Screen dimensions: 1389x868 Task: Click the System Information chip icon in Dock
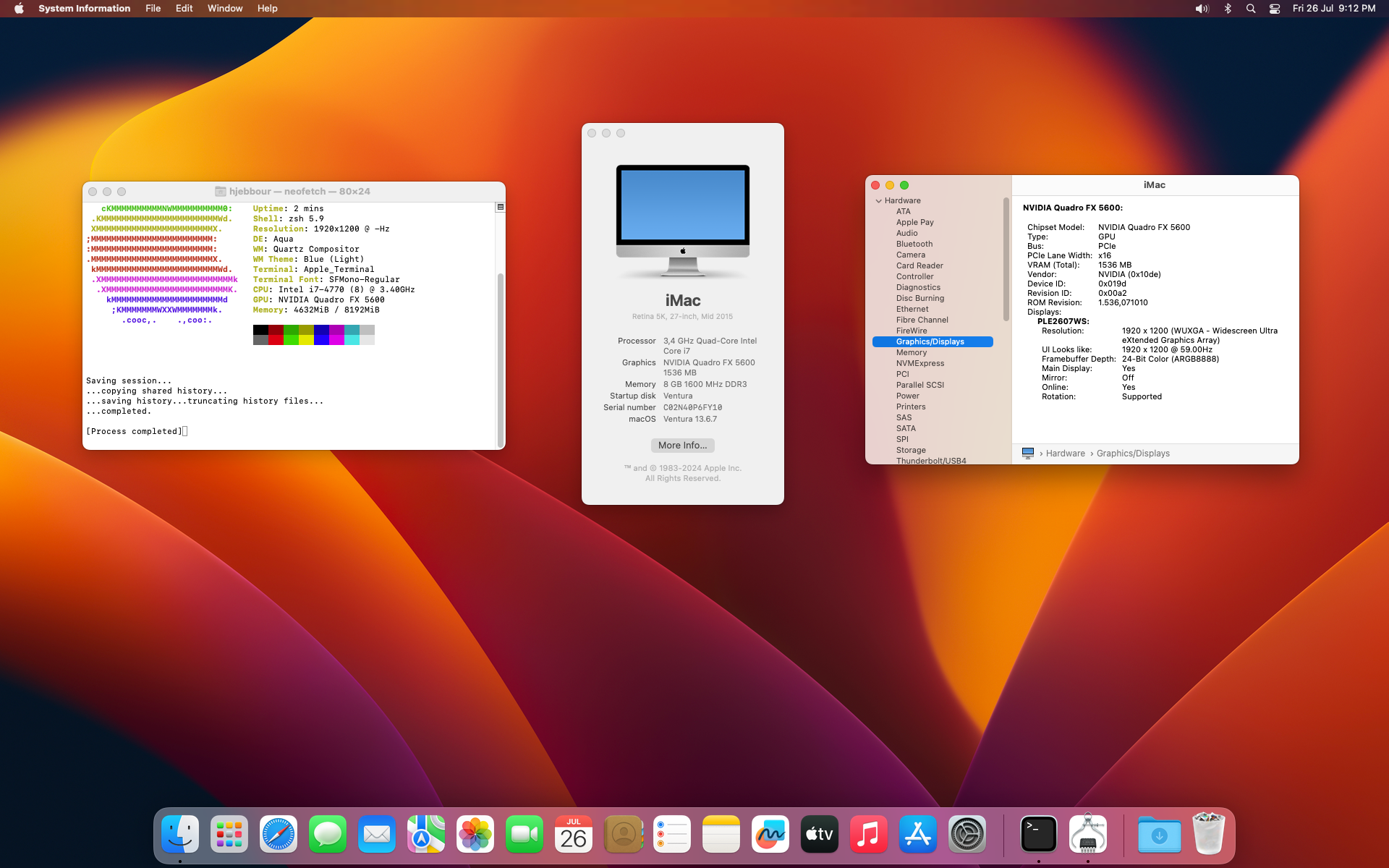click(1087, 834)
